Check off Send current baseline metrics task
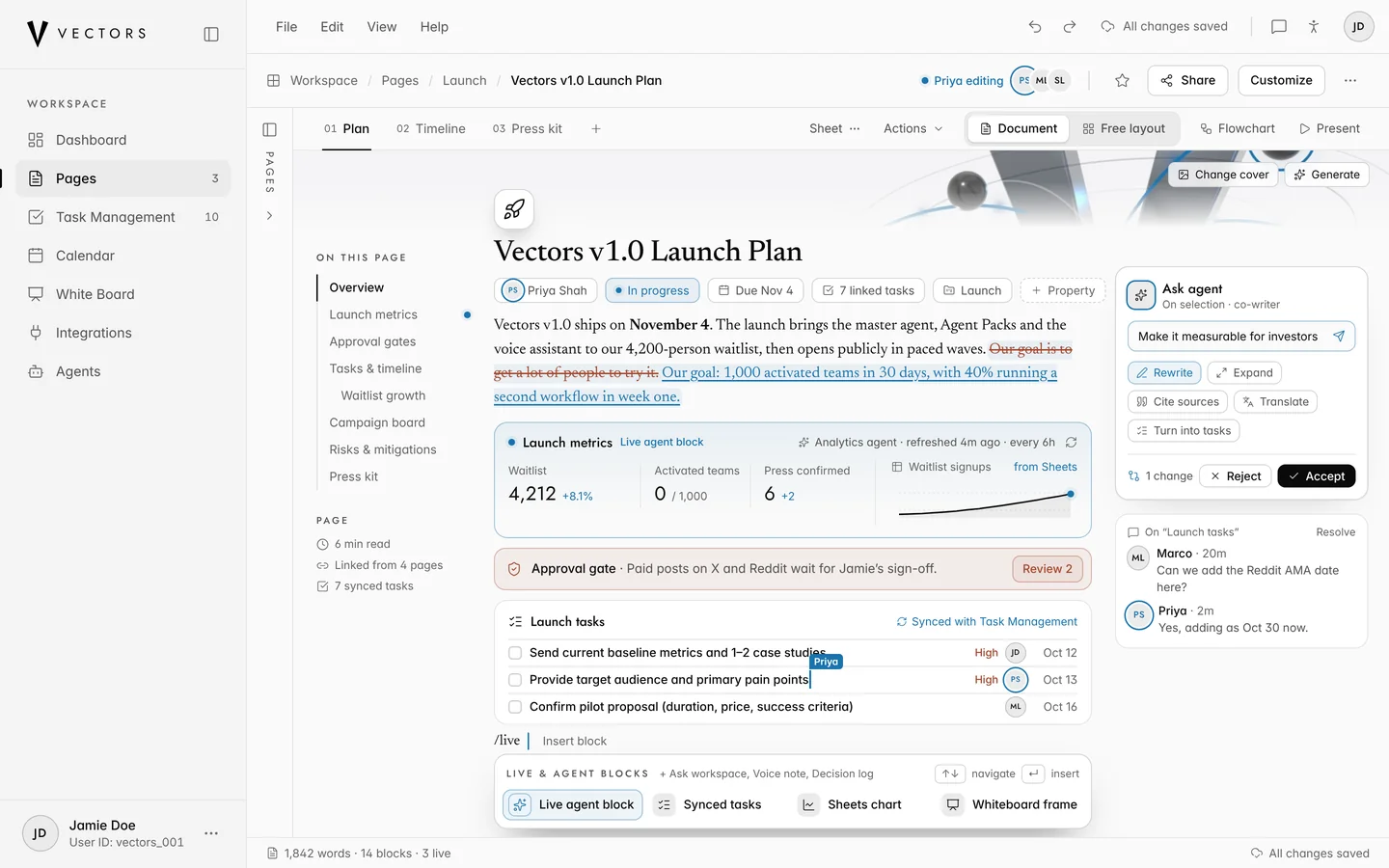This screenshot has height=868, width=1389. (515, 653)
